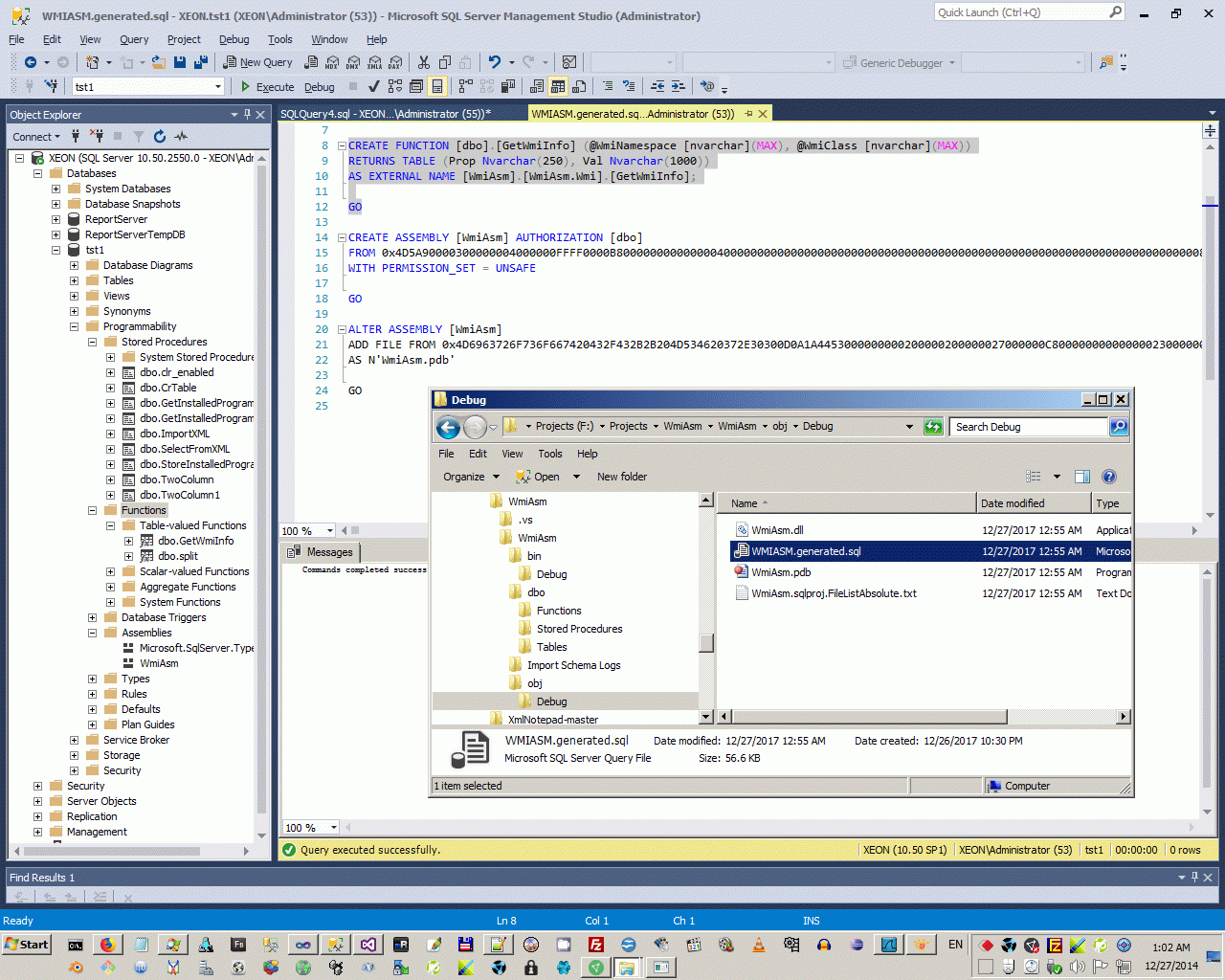The image size is (1225, 980).
Task: Click the Parse checkmark icon
Action: 373,86
